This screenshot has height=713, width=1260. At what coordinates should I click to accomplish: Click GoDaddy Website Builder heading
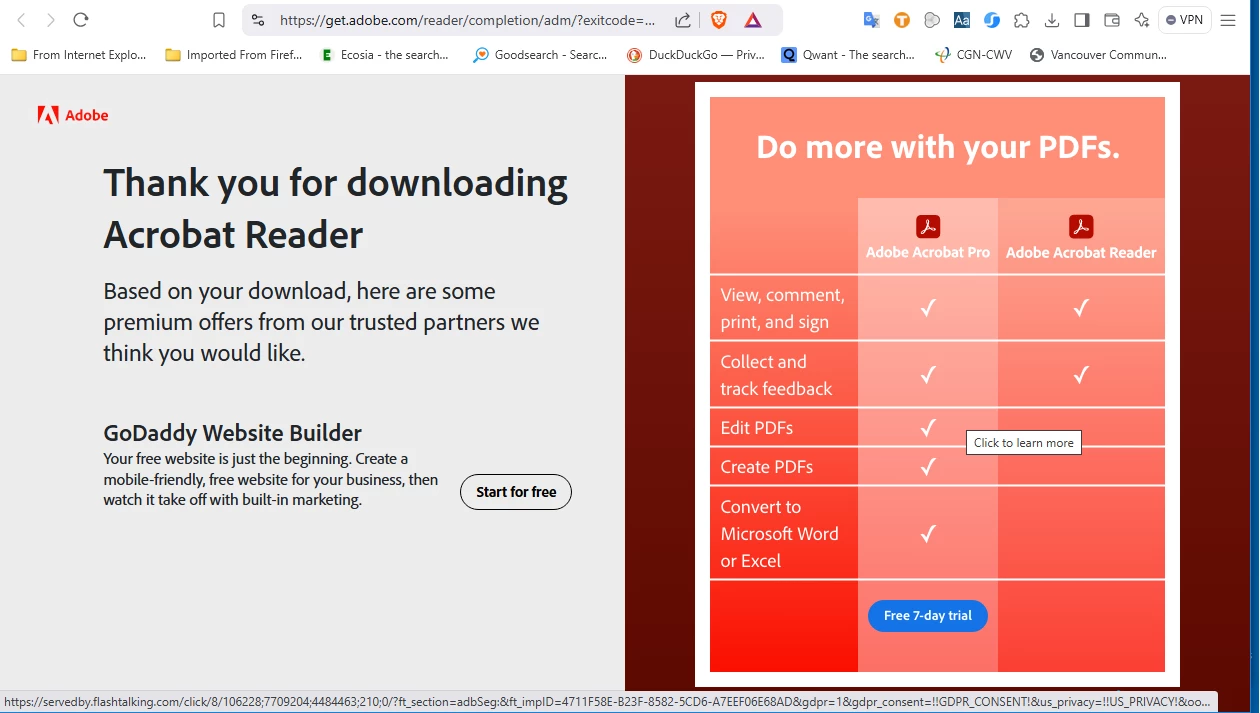click(x=232, y=433)
